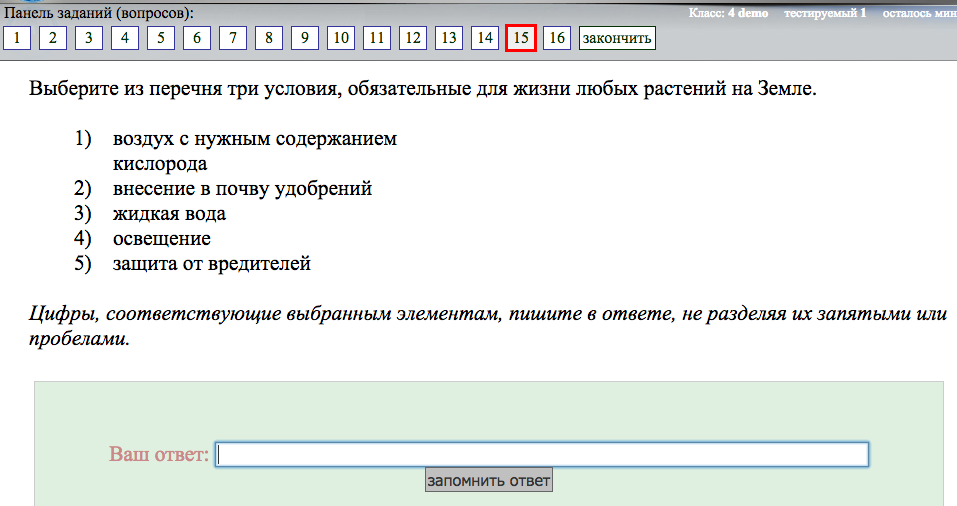
Task: Open question 8 in the task panel
Action: click(269, 38)
